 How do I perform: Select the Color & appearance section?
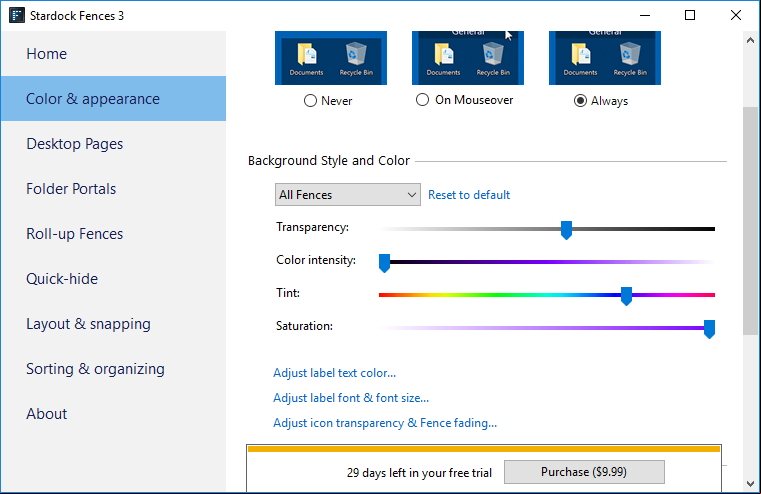tap(114, 99)
